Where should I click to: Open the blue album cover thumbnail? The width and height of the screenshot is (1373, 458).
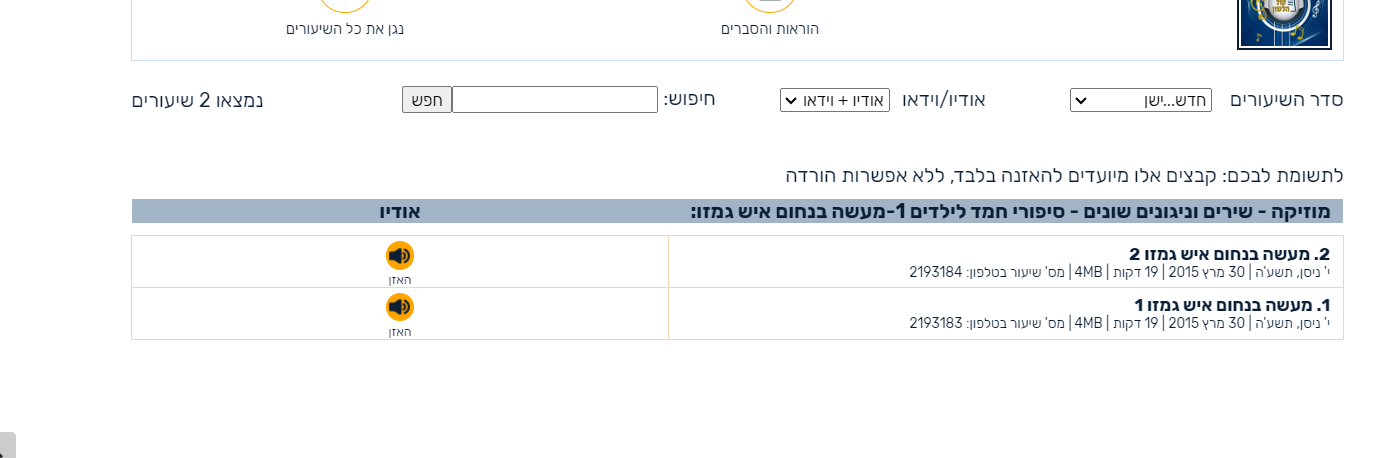[1270, 24]
